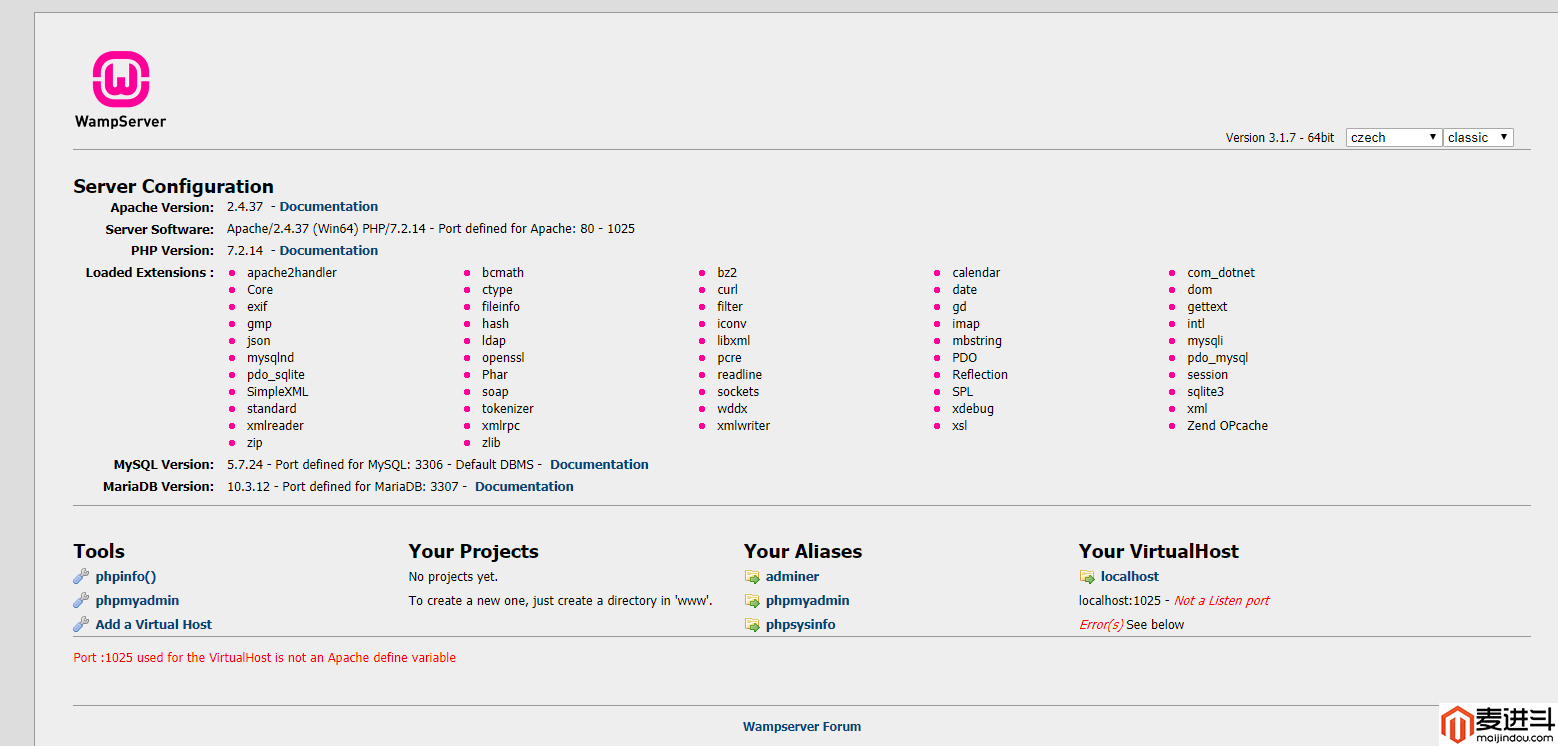1558x746 pixels.
Task: Click the xdebug extension entry
Action: point(973,409)
